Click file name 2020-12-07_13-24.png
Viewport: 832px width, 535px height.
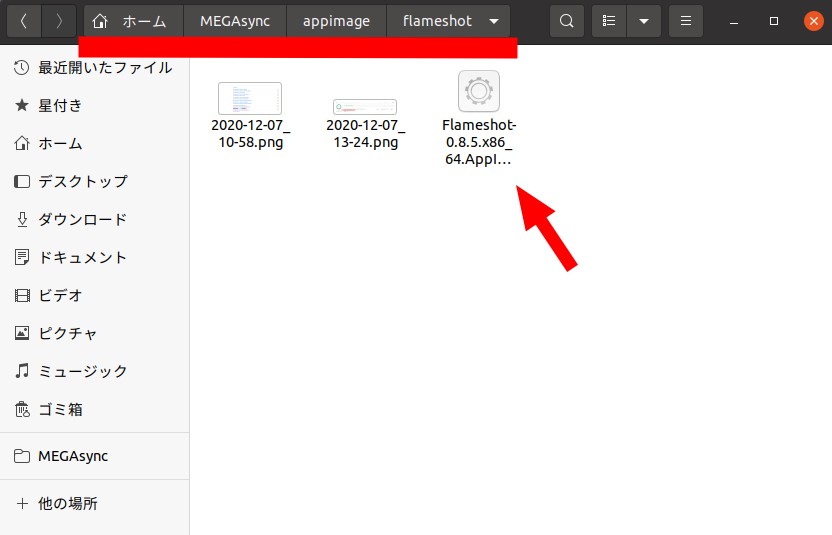(366, 134)
